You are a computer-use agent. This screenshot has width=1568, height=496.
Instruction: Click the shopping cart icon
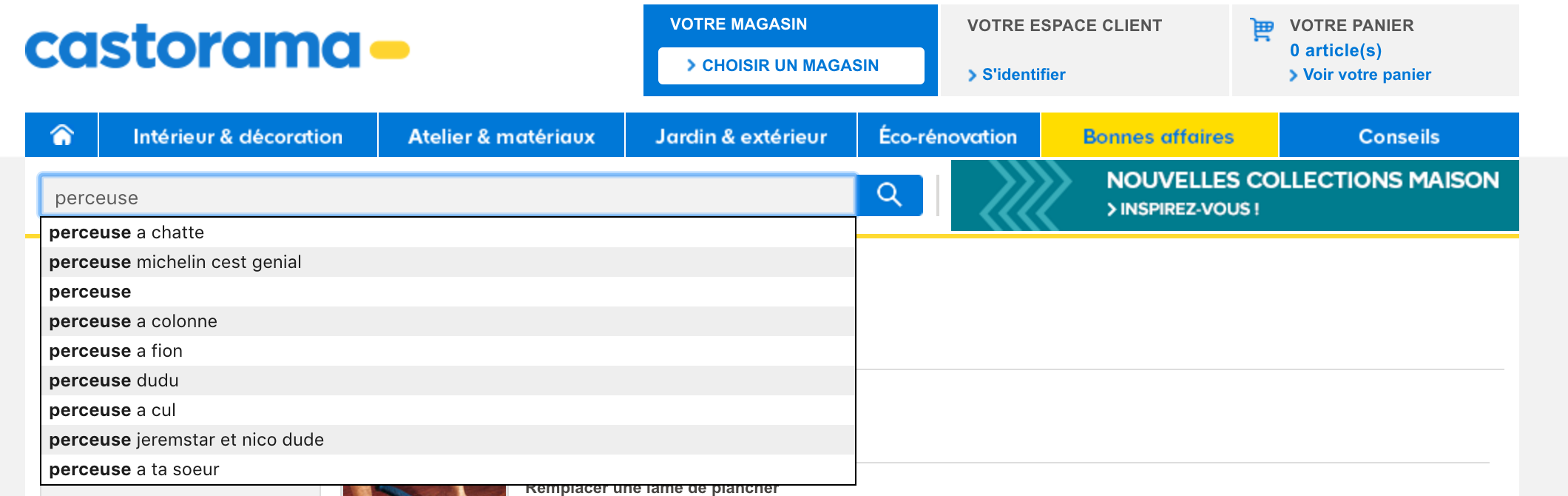point(1261,30)
